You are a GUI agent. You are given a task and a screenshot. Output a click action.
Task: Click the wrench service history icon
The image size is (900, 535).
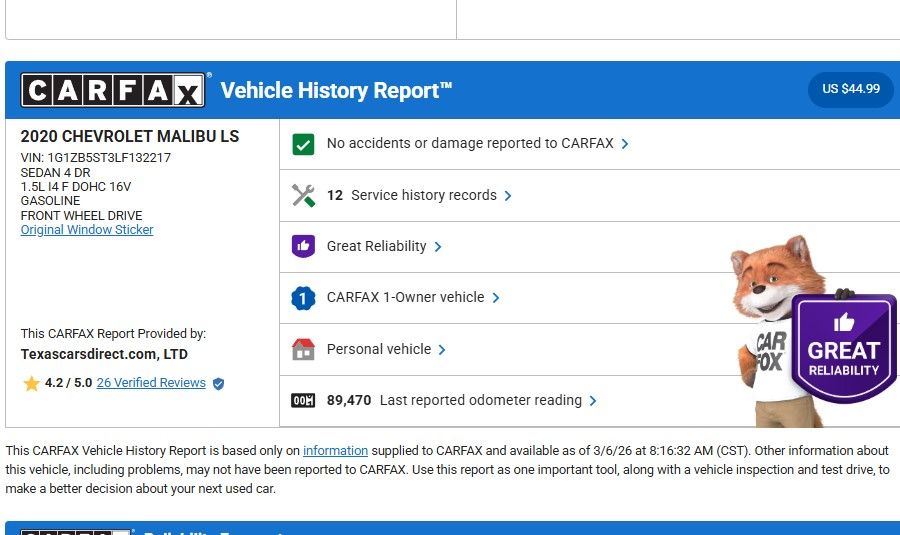303,195
